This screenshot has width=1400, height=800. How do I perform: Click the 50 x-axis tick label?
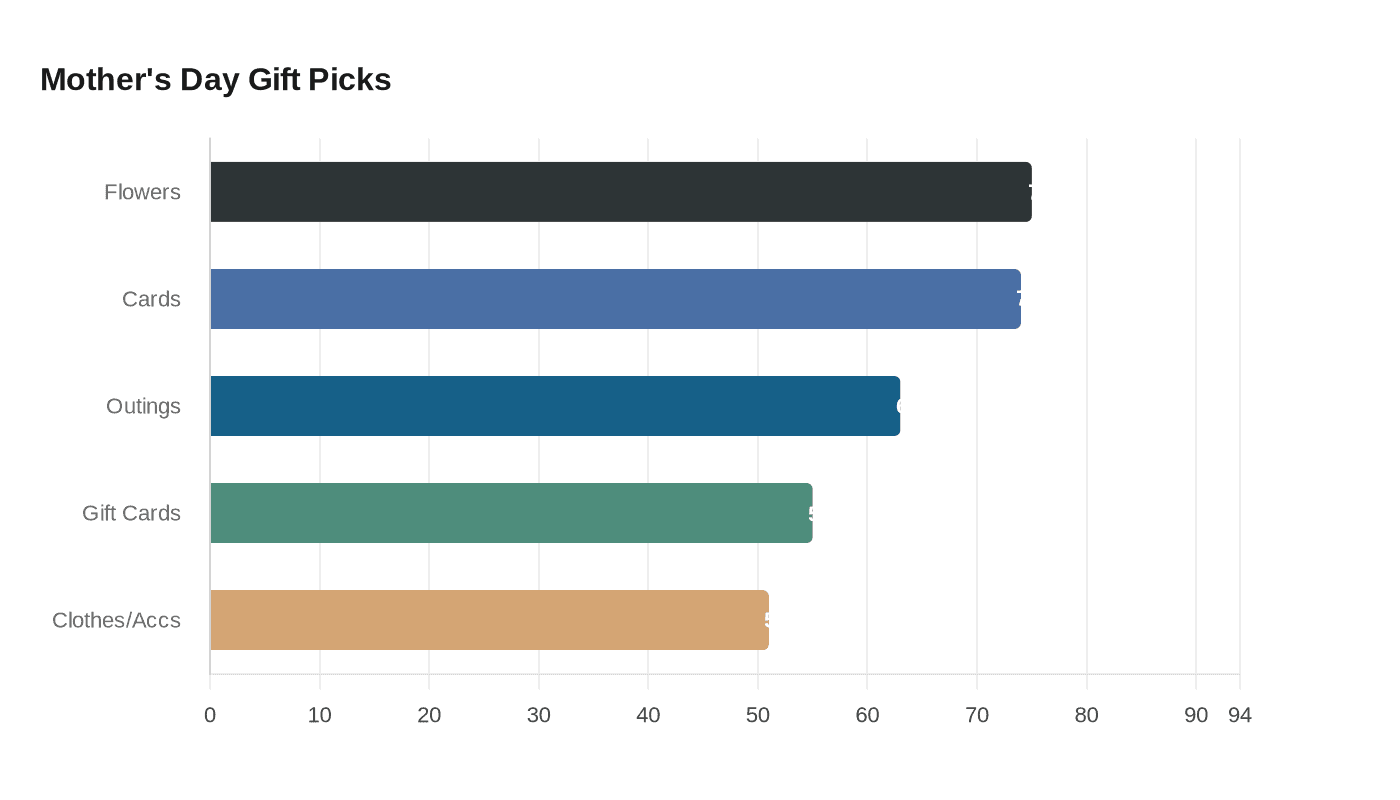point(758,715)
